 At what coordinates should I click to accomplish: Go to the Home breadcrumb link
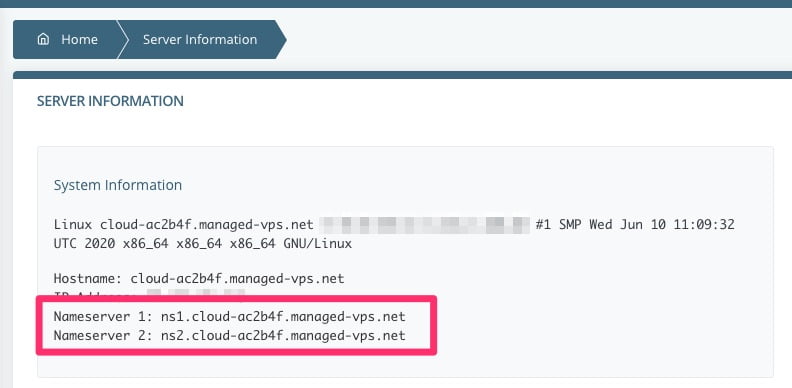tap(79, 39)
